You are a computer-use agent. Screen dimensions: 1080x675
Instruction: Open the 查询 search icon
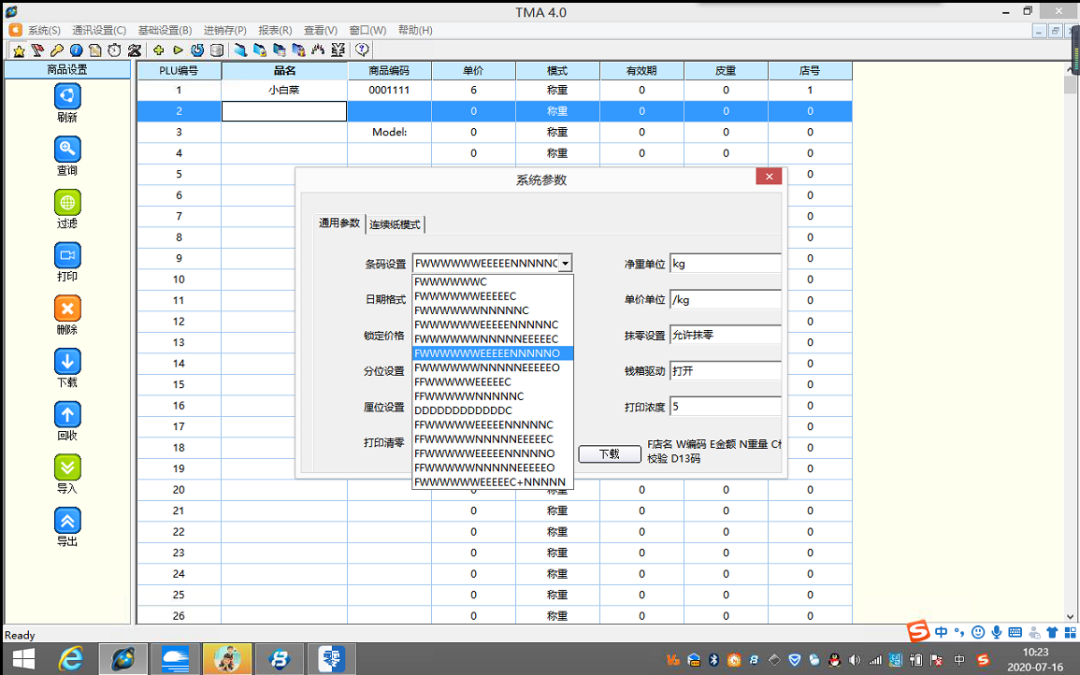pyautogui.click(x=67, y=150)
